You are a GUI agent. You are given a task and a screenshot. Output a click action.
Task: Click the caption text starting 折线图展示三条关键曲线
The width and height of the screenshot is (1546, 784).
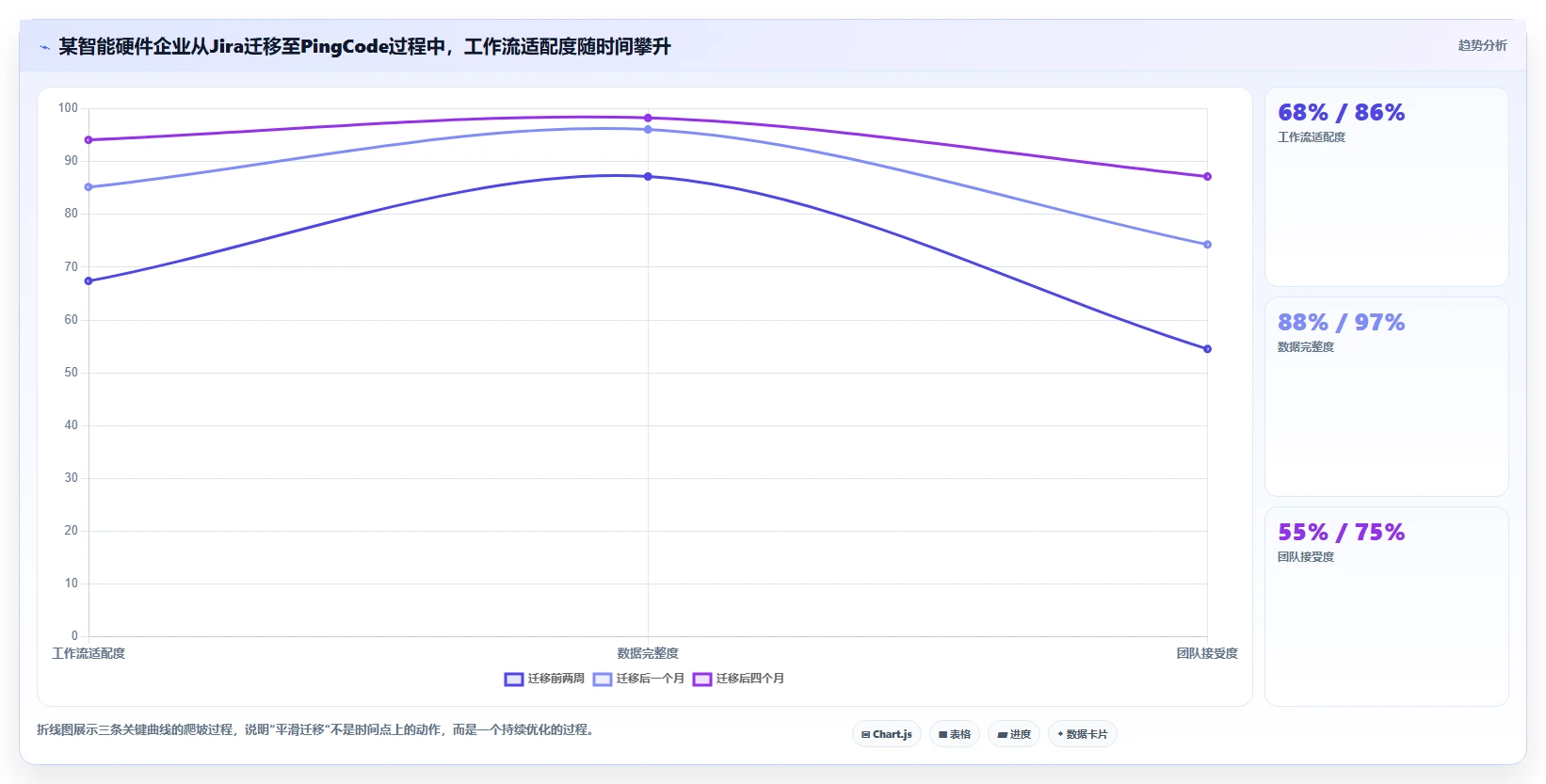point(314,730)
